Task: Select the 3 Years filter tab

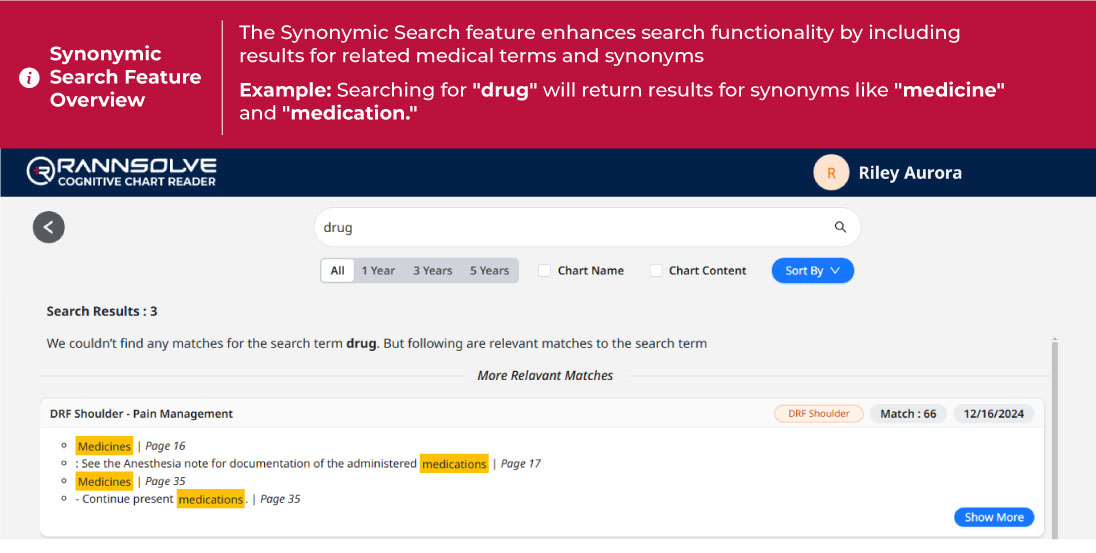Action: (x=432, y=271)
